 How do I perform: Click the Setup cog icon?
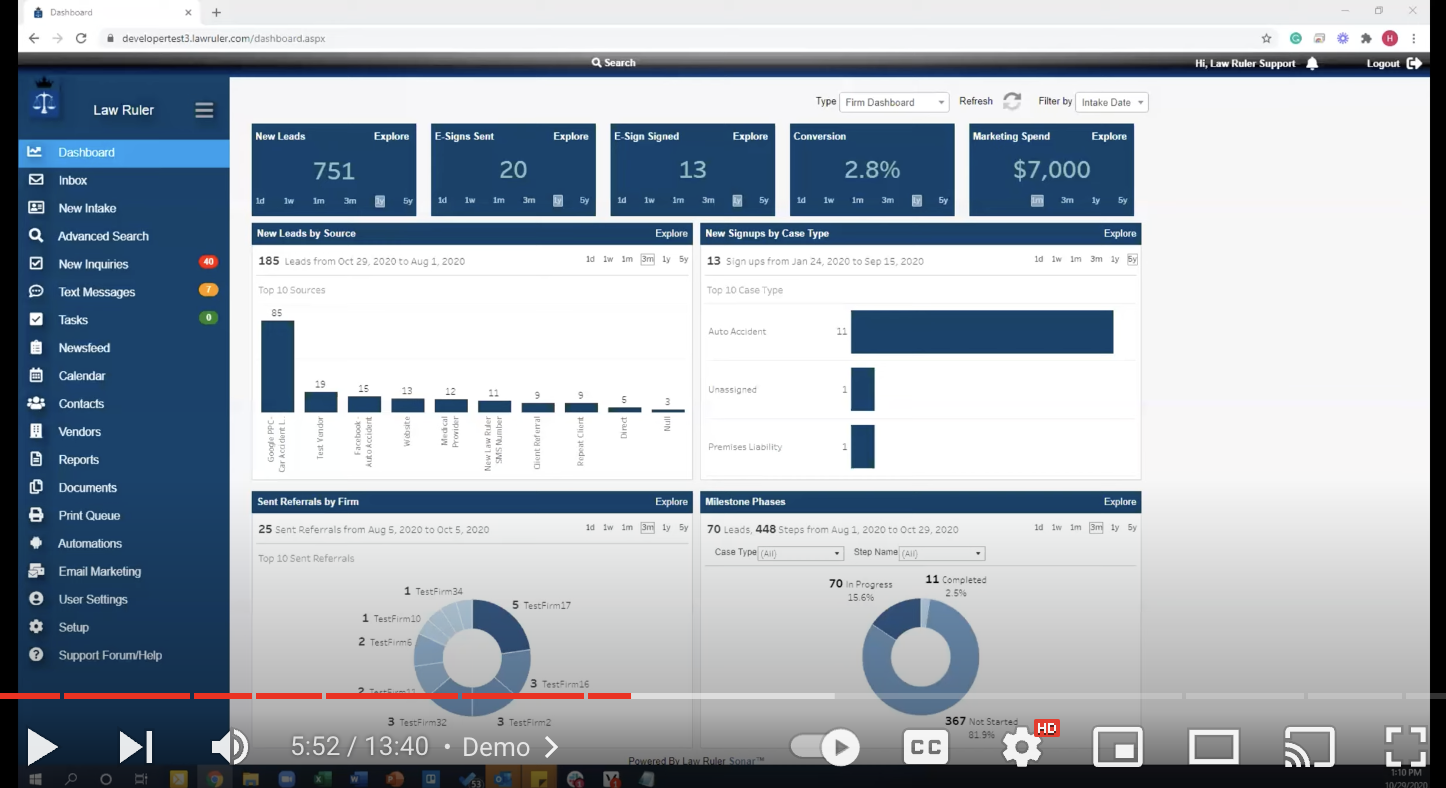36,628
